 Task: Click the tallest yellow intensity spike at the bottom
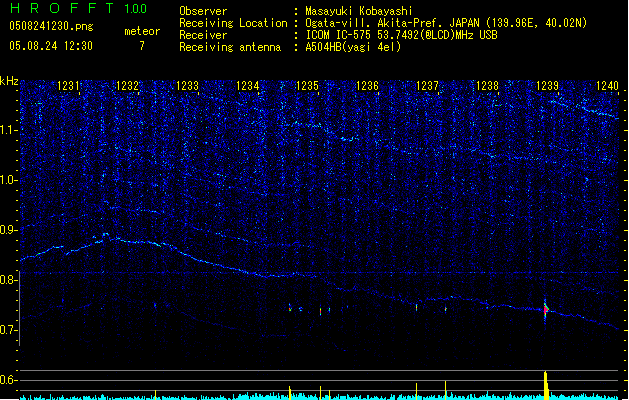coord(546,385)
